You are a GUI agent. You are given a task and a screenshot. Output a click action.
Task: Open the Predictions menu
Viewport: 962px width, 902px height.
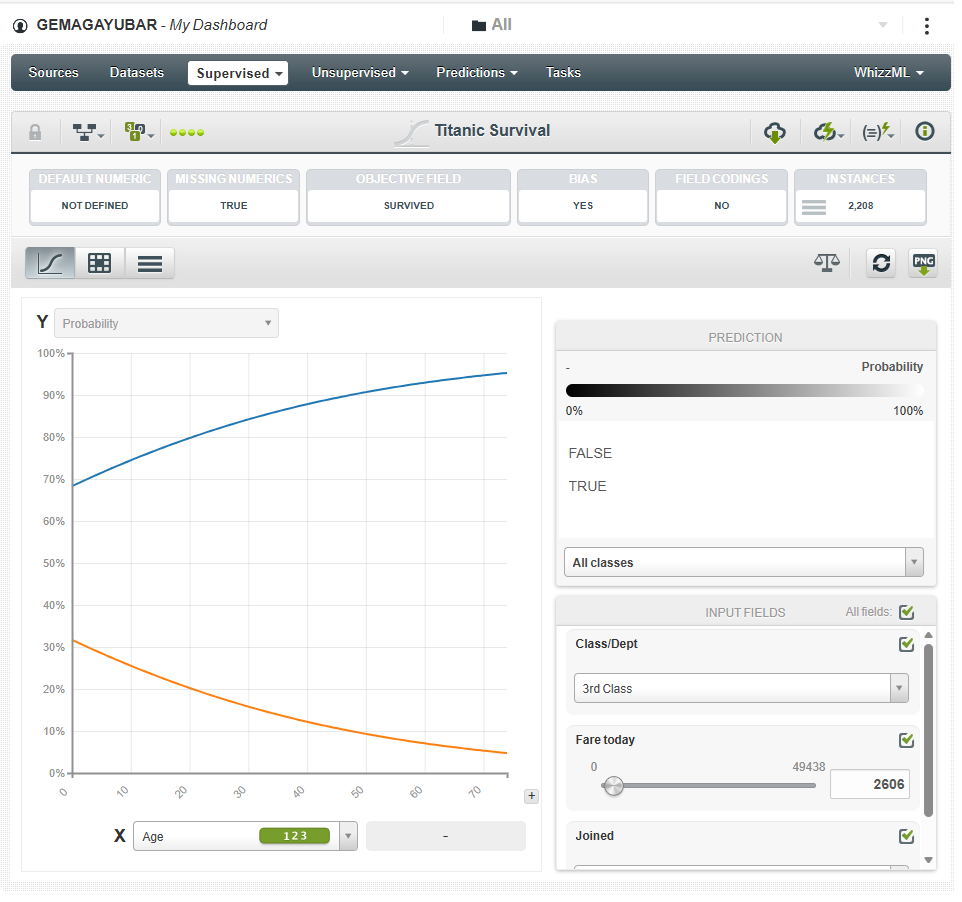pos(476,73)
